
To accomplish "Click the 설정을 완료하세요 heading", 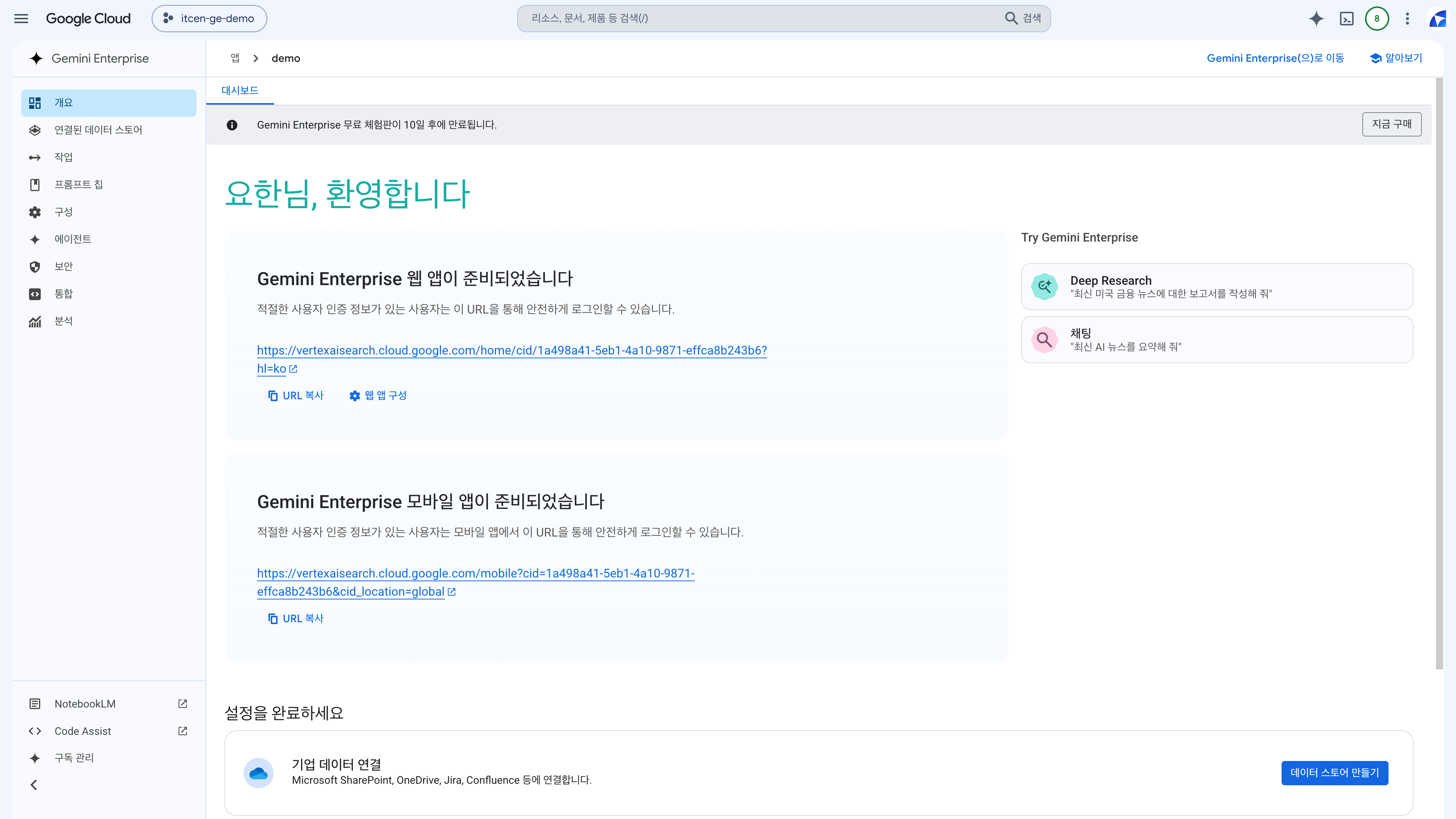I will tap(284, 713).
